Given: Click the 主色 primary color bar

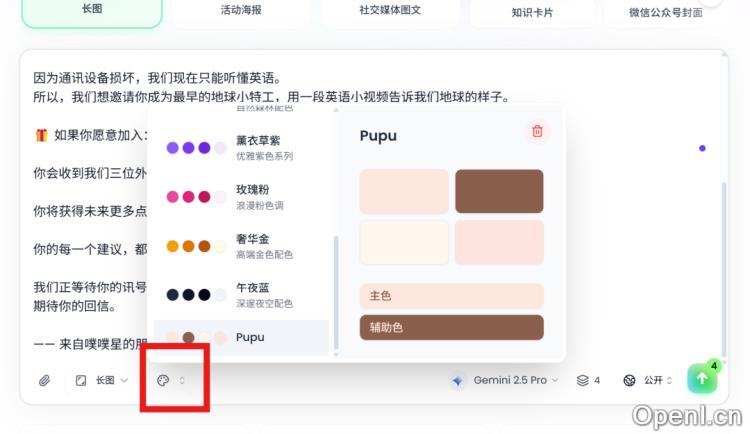Looking at the screenshot, I should pos(452,296).
